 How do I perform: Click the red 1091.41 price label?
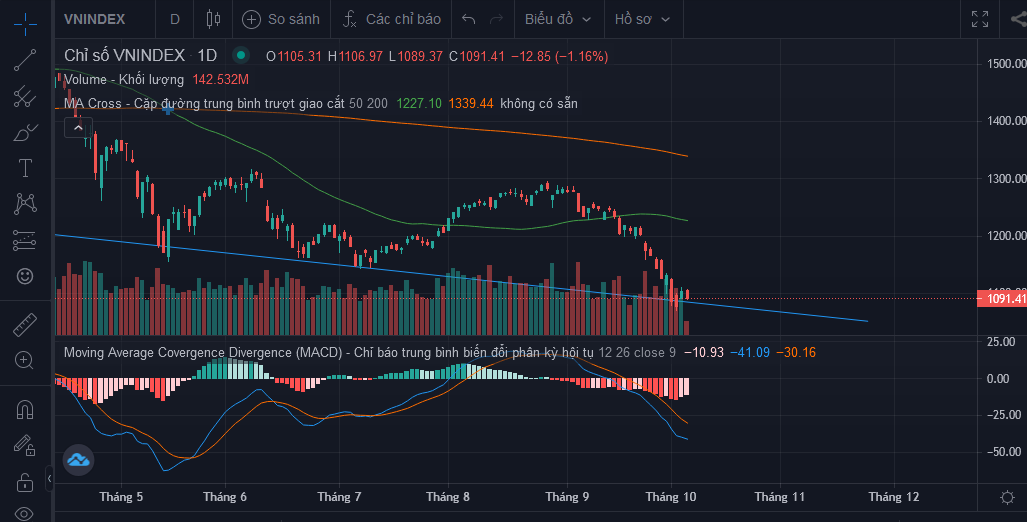click(1003, 299)
